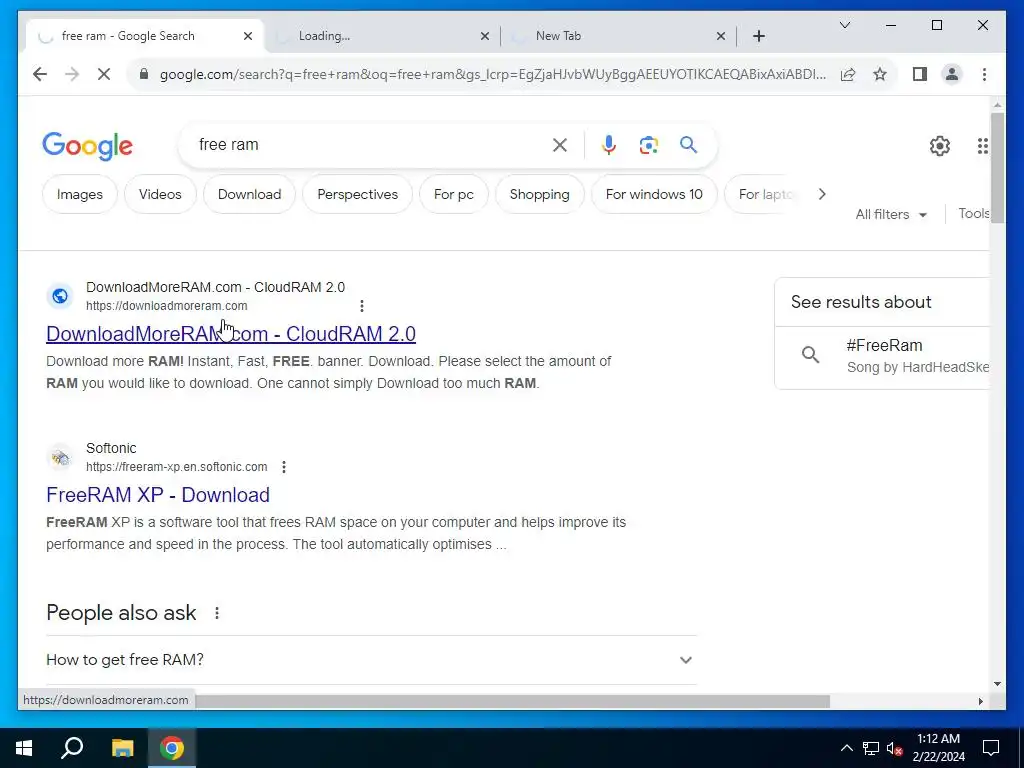
Task: Click the #FreeRam song result
Action: (x=882, y=357)
